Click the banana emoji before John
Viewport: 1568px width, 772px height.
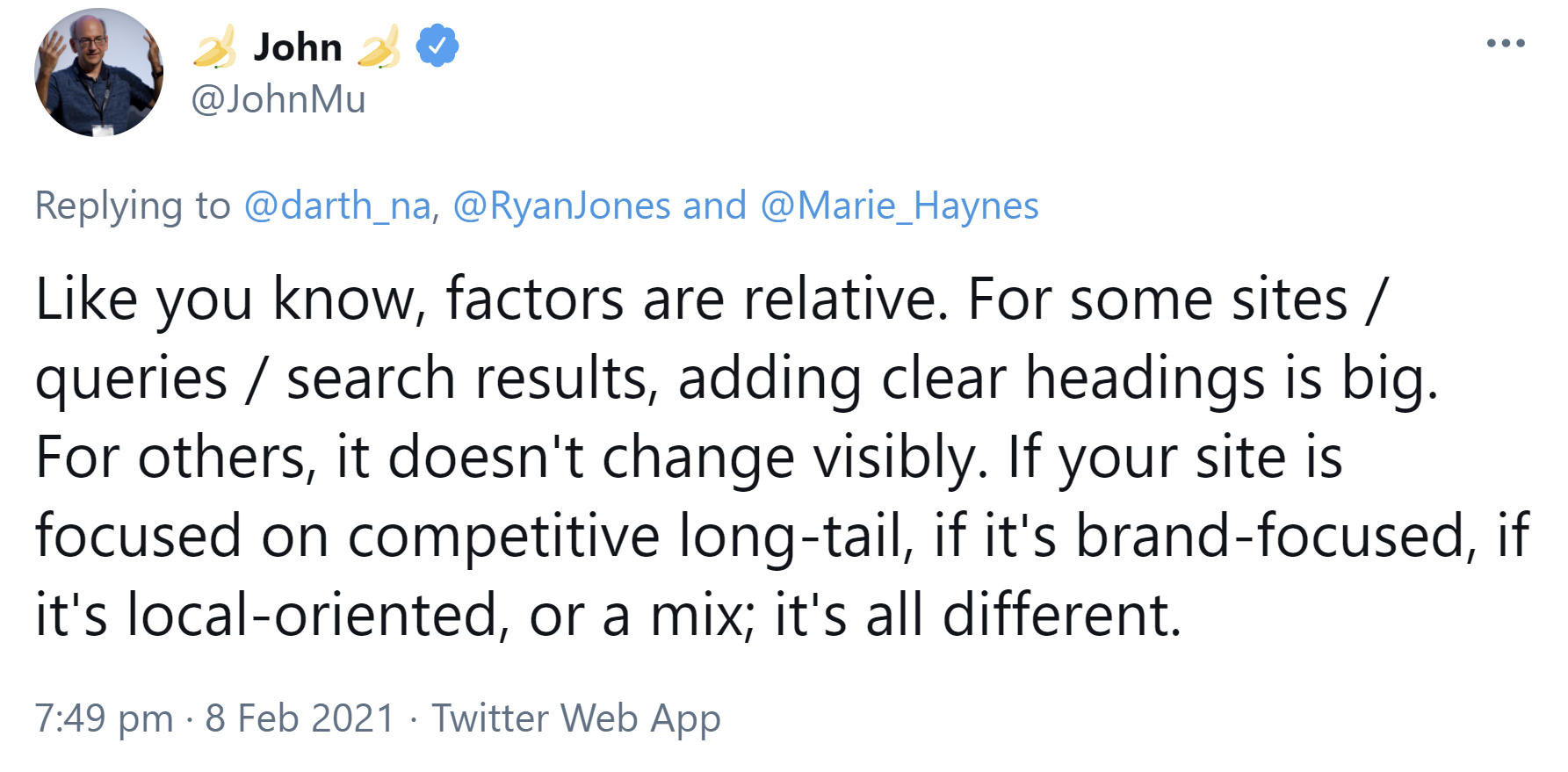(x=215, y=47)
